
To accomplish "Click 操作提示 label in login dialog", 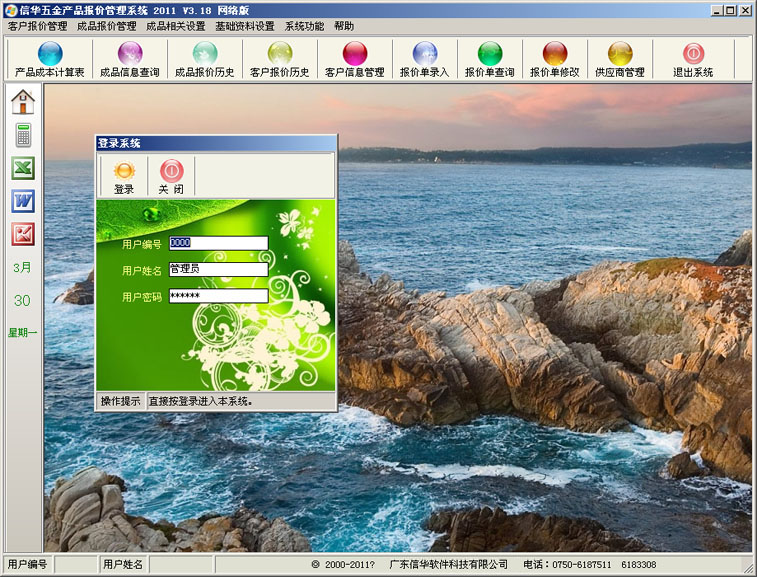I will [121, 401].
